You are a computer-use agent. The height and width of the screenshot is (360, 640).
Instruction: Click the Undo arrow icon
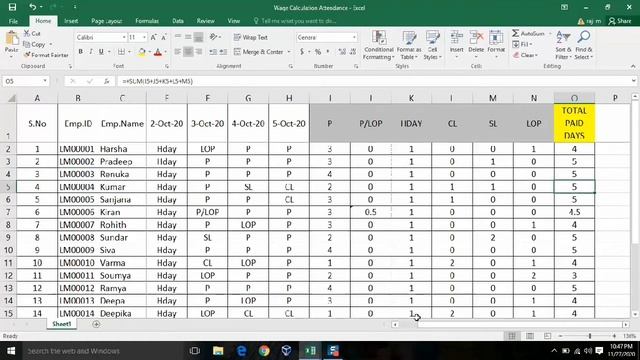tap(32, 7)
